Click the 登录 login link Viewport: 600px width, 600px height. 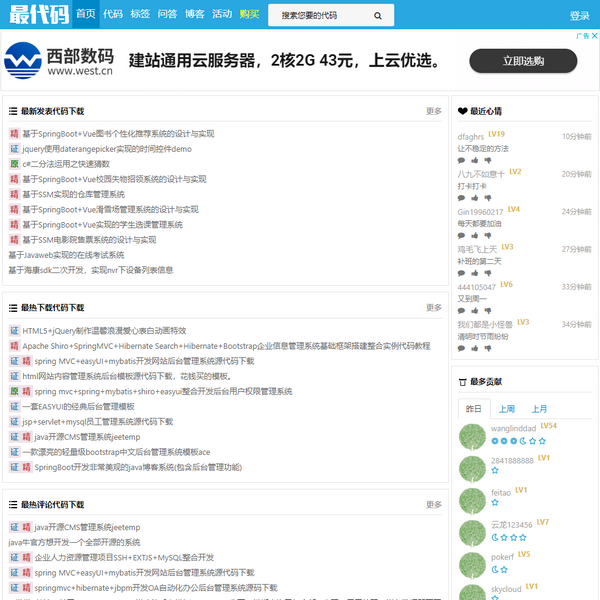coord(579,16)
